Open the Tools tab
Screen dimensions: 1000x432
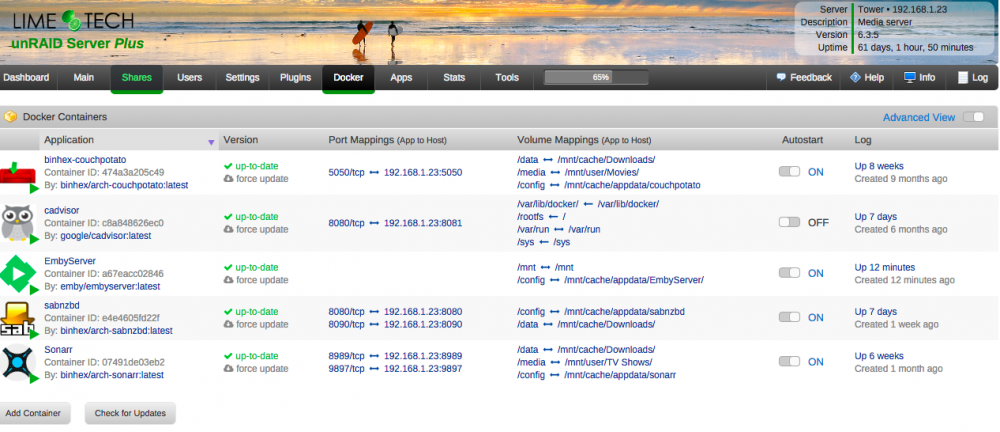click(x=507, y=77)
